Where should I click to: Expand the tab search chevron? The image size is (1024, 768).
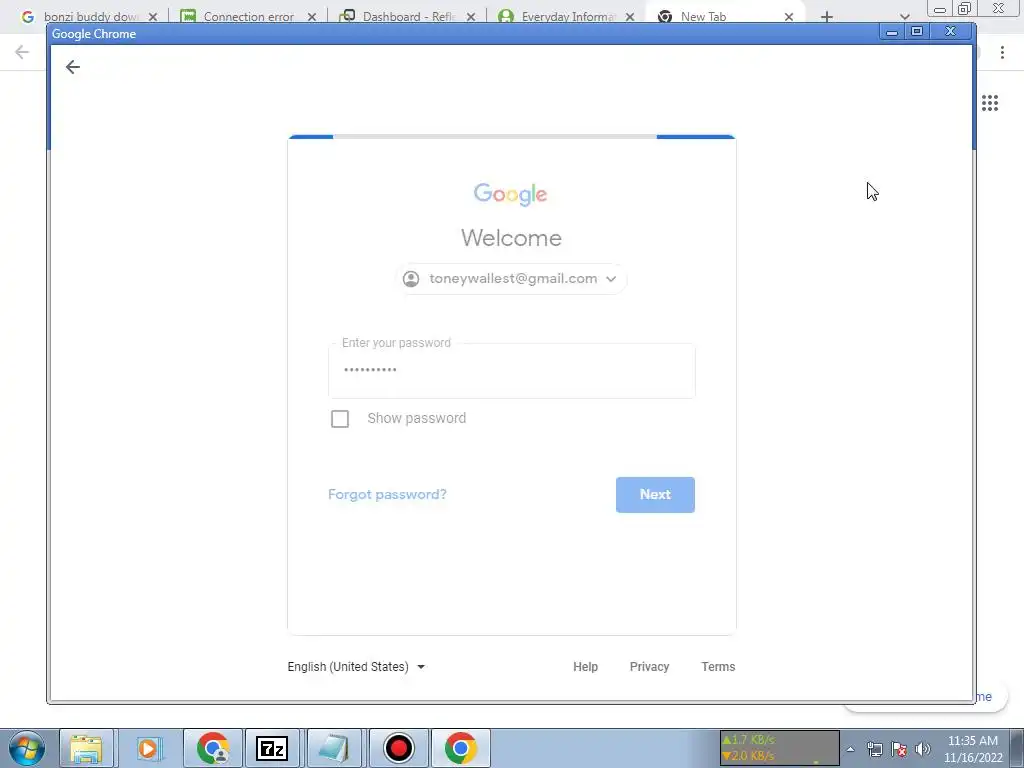click(904, 16)
